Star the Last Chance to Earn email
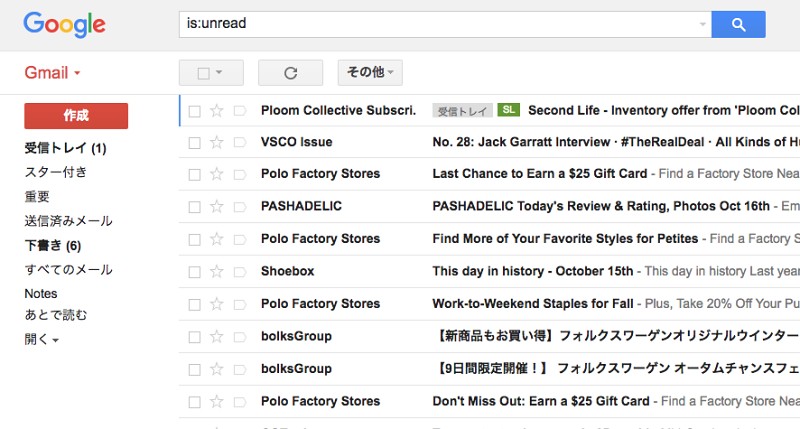Screen dimensions: 800x429 point(217,174)
